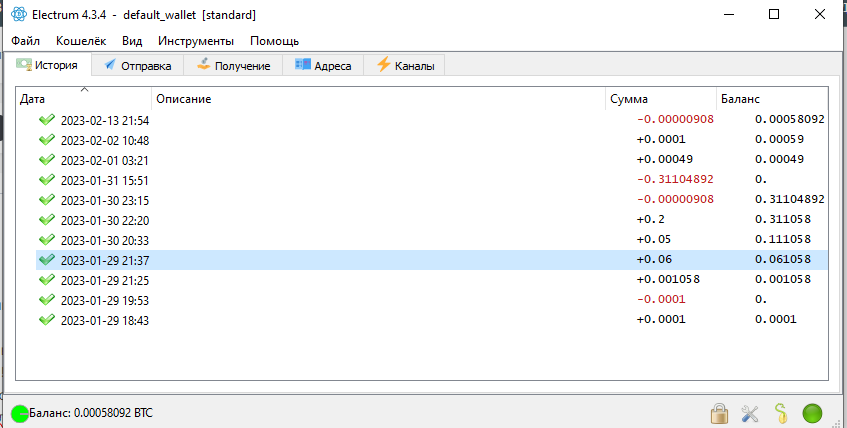The width and height of the screenshot is (847, 428).
Task: Click status bar text Баланс: 0.00058092 BTC
Action: pyautogui.click(x=91, y=413)
